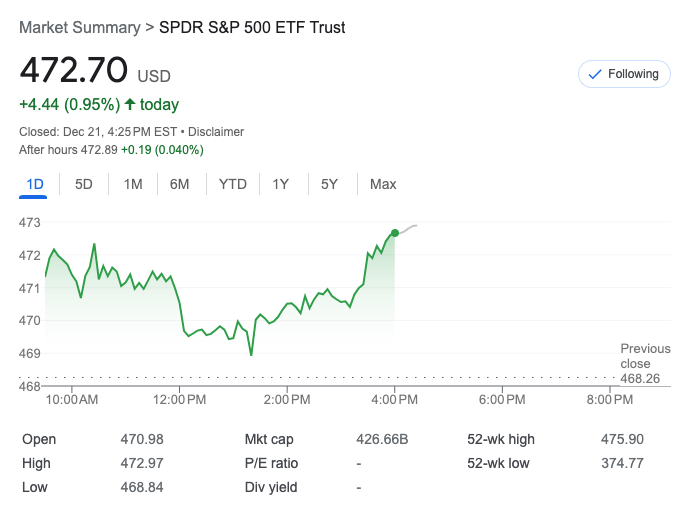Viewport: 684px width, 506px height.
Task: Click the Mkt cap value 426.66B
Action: click(383, 439)
